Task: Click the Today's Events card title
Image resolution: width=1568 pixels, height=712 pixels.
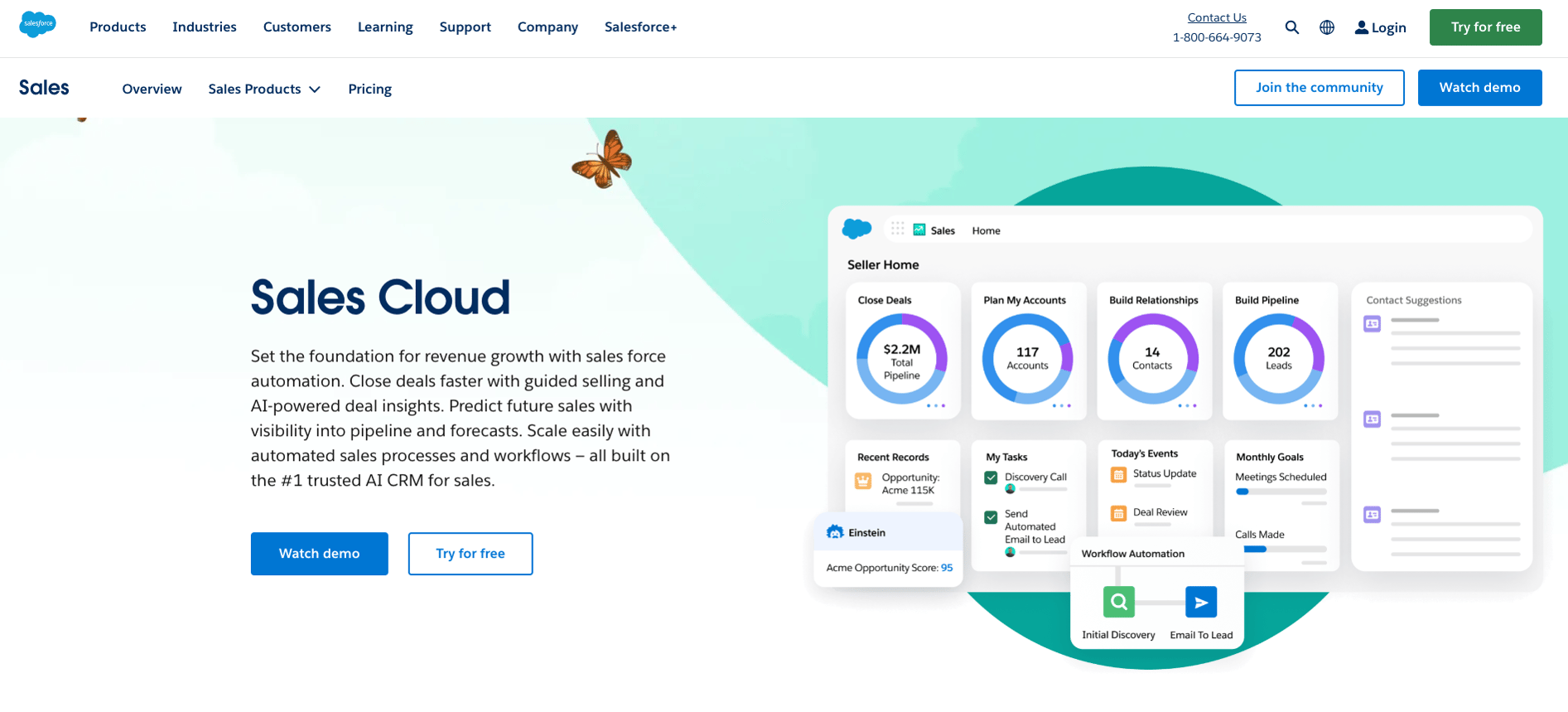Action: 1145,453
